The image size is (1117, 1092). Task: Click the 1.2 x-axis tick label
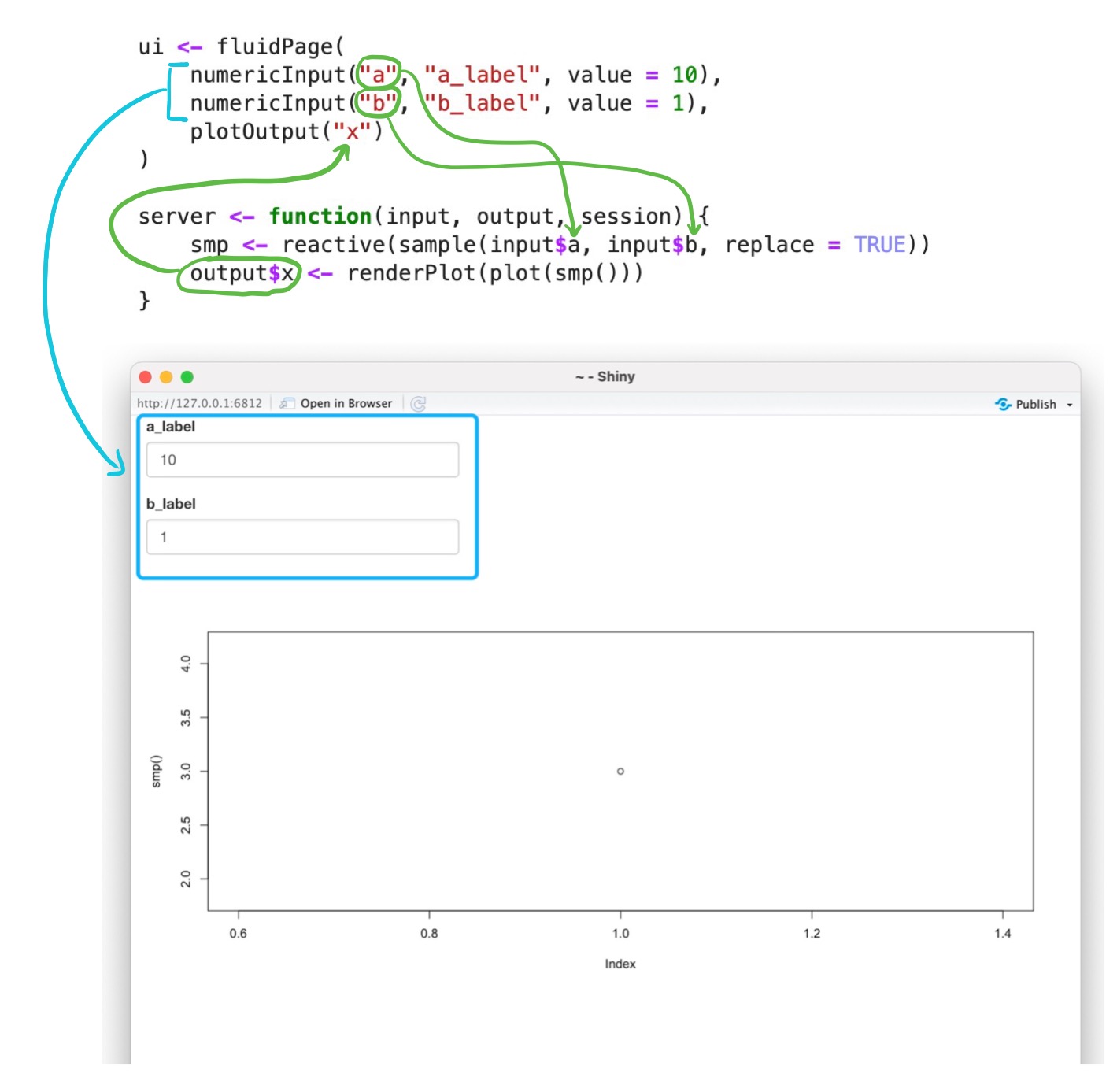coord(812,934)
